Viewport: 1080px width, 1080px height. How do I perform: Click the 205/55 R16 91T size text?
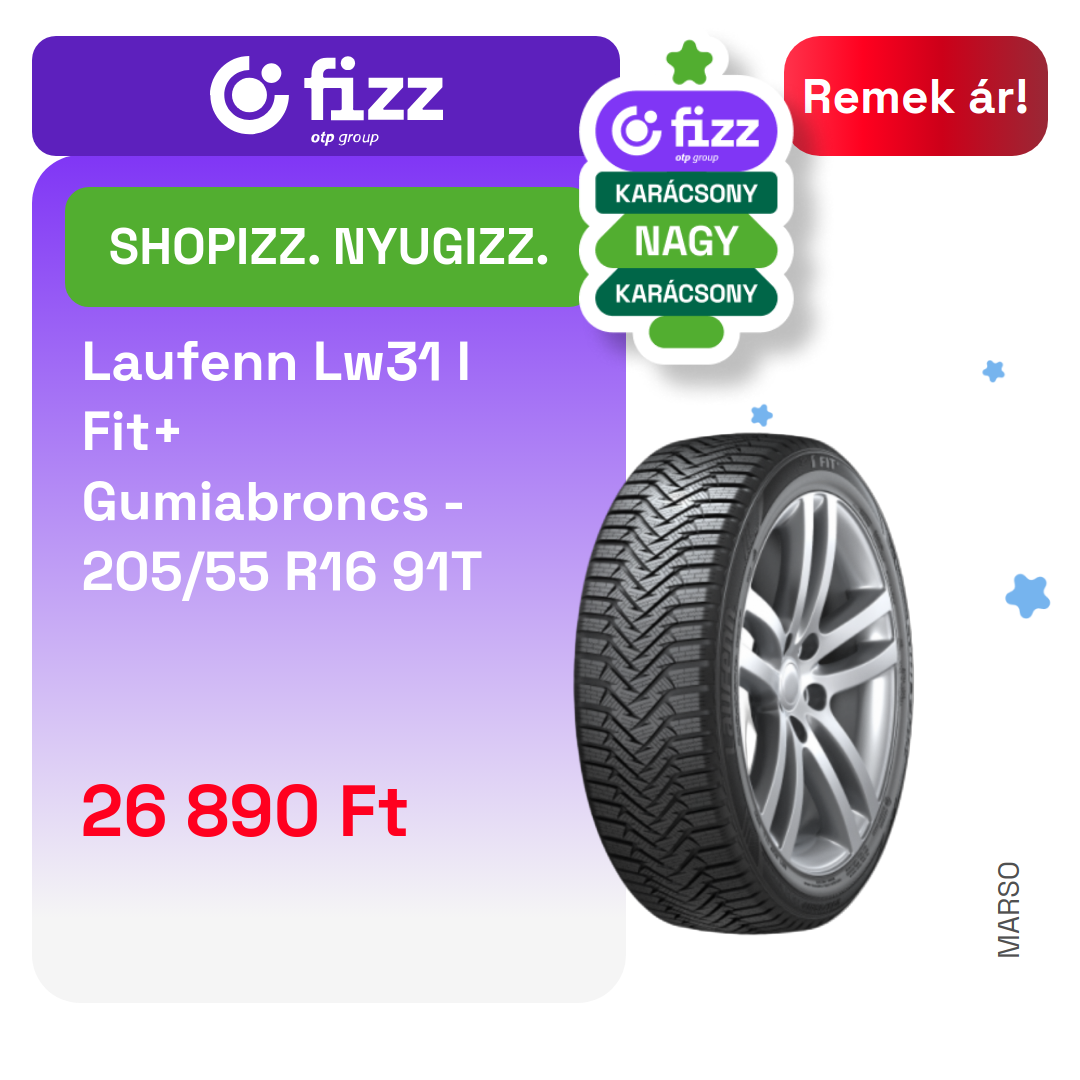[282, 572]
